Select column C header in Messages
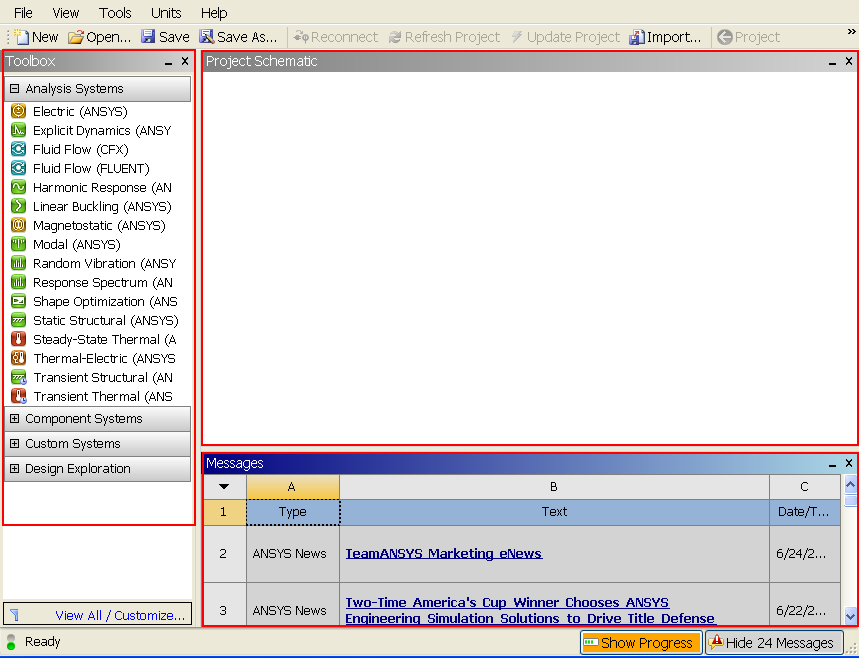Screen dimensions: 859x658 click(804, 487)
